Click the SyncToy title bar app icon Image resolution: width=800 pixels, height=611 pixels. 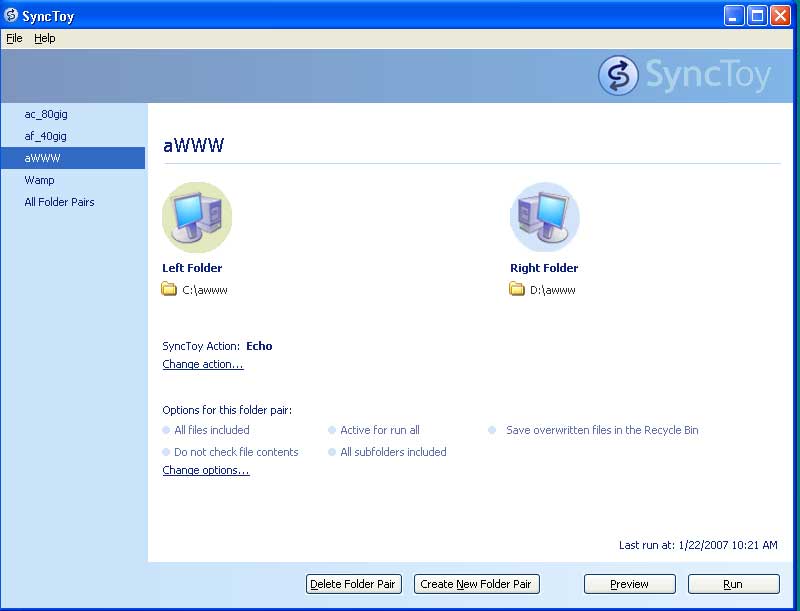tap(11, 15)
